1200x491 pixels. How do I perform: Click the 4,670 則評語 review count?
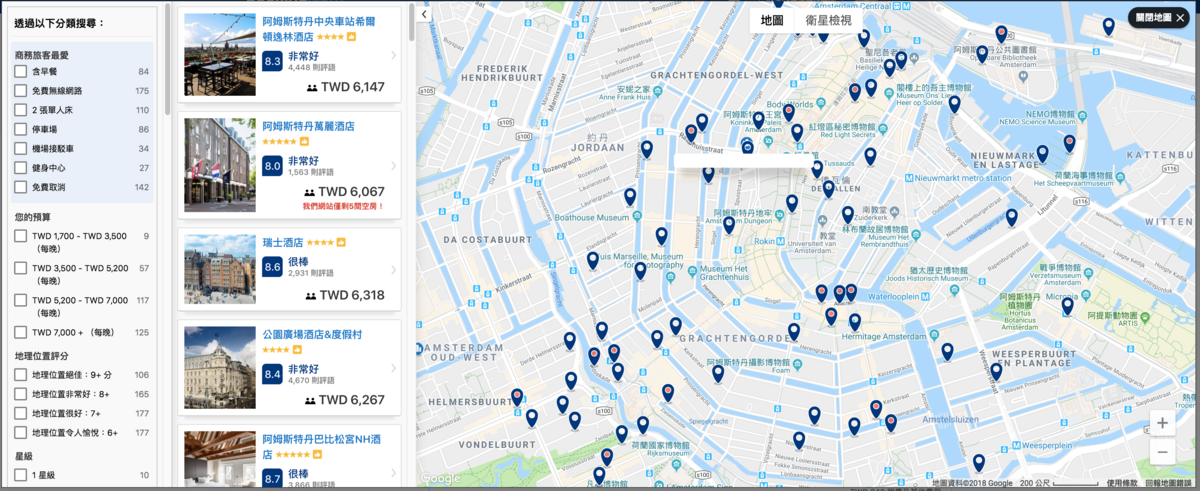(310, 380)
